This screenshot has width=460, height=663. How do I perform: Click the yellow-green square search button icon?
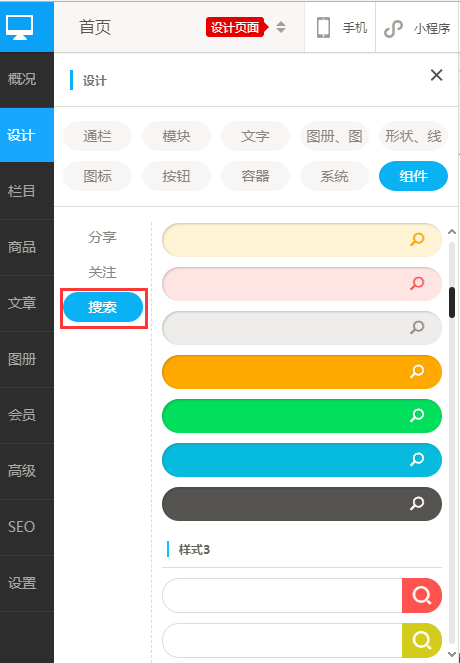tap(422, 640)
